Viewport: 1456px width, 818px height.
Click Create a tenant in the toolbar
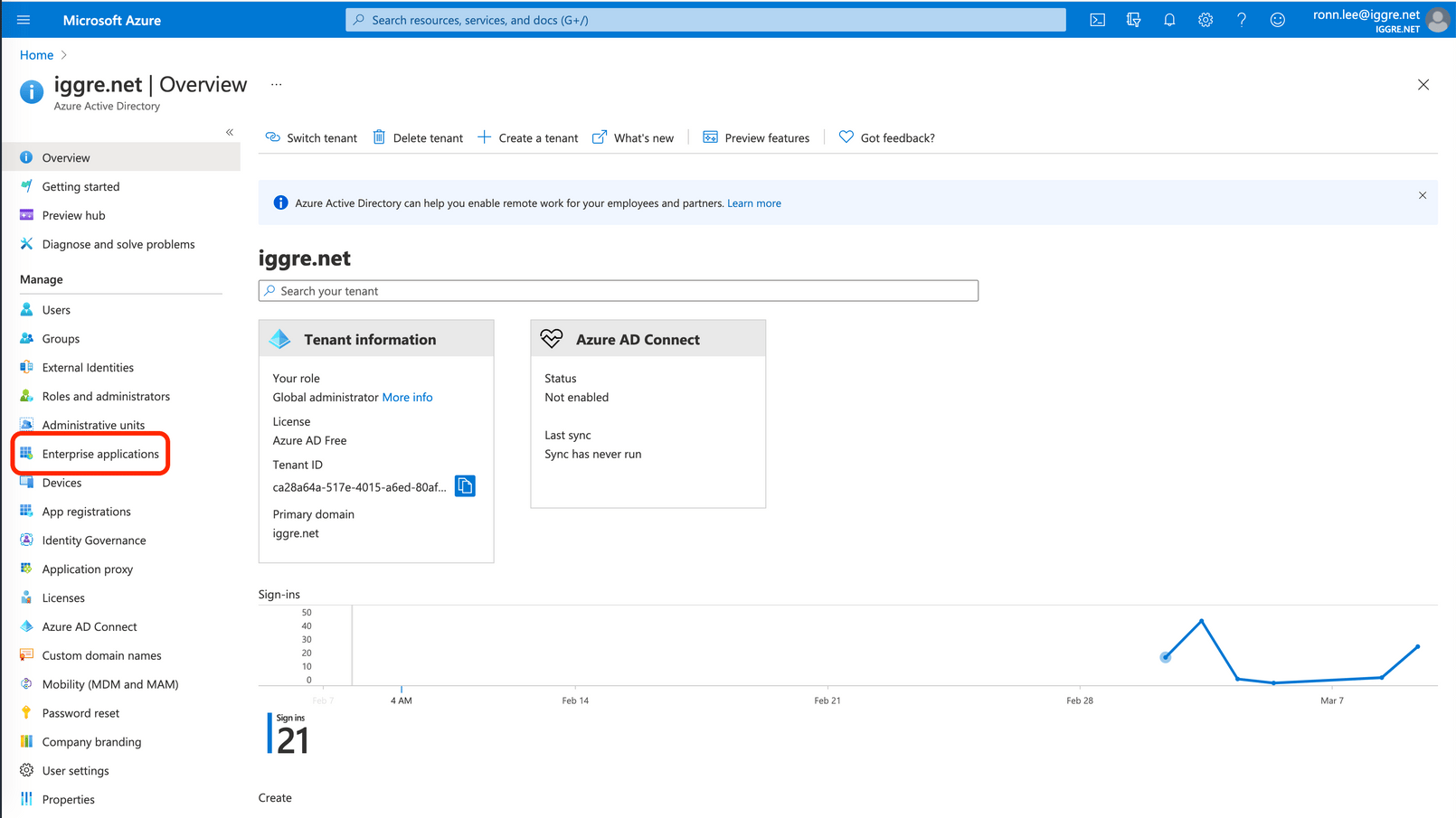(527, 137)
